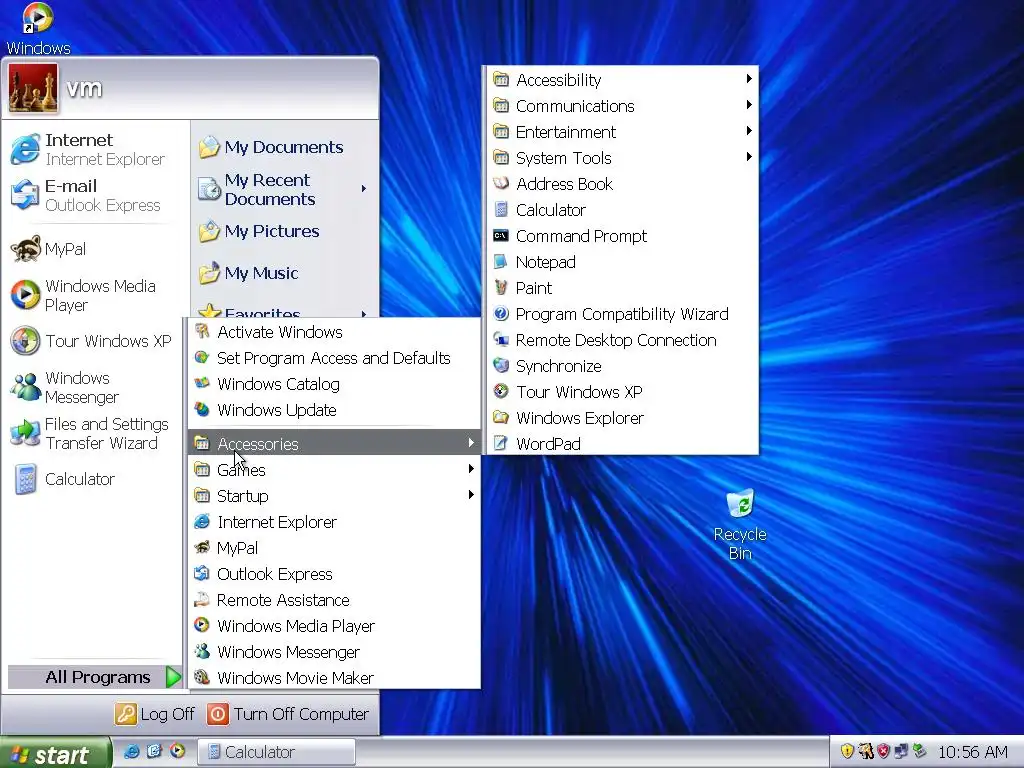1024x768 pixels.
Task: Click the system tray clock 10:56 AM
Action: pos(973,752)
